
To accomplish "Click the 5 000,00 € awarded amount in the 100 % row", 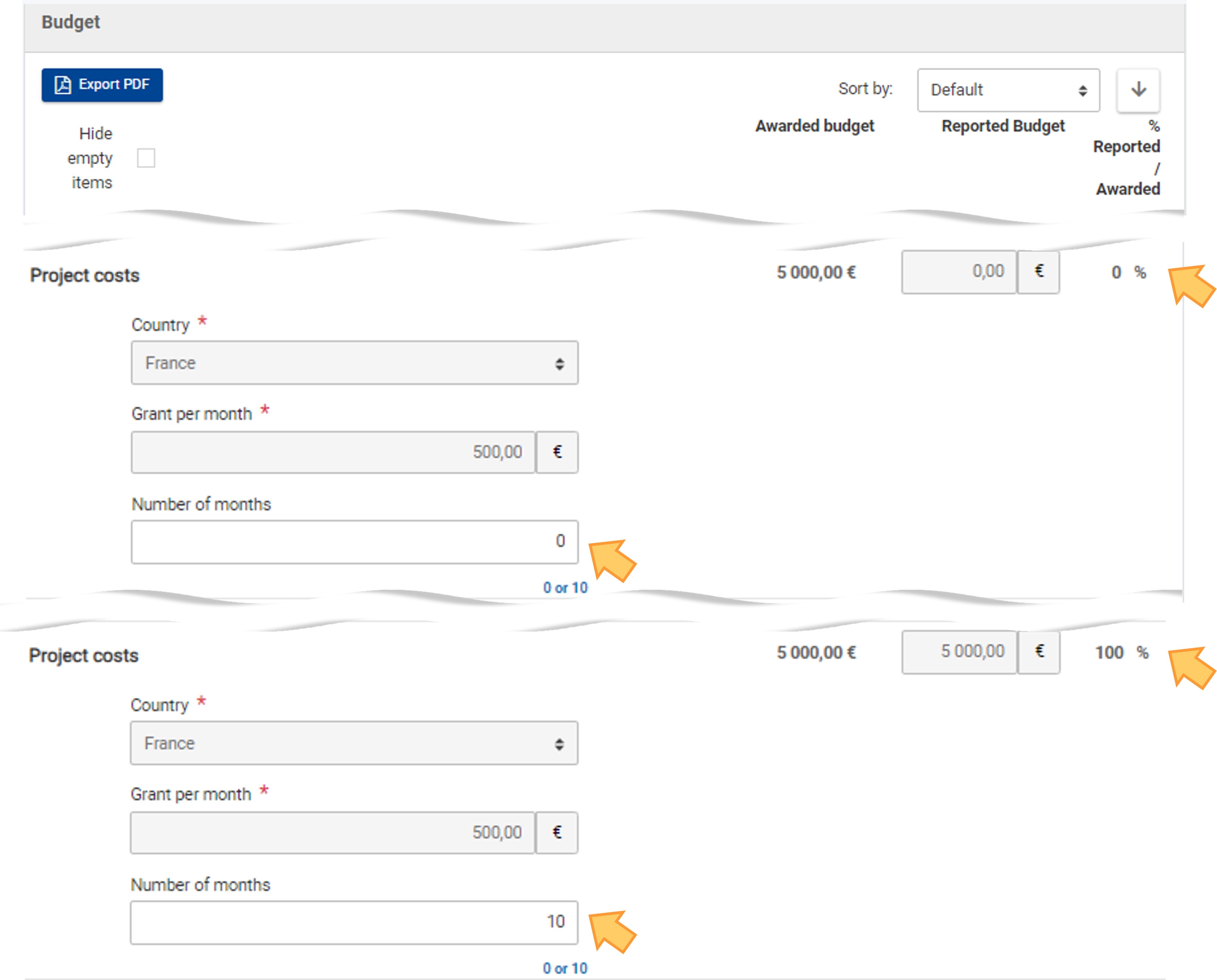I will tap(816, 653).
